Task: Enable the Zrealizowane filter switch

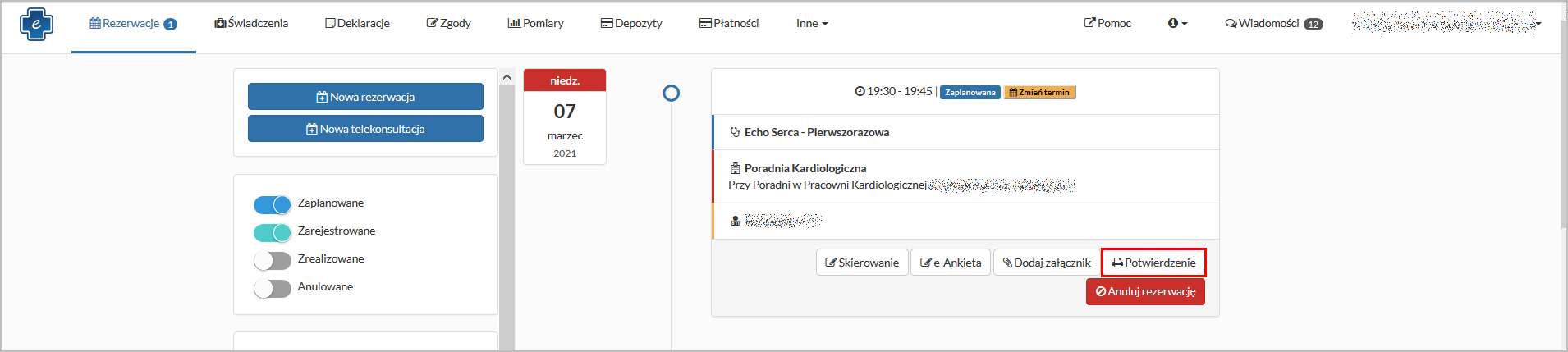Action: tap(272, 260)
